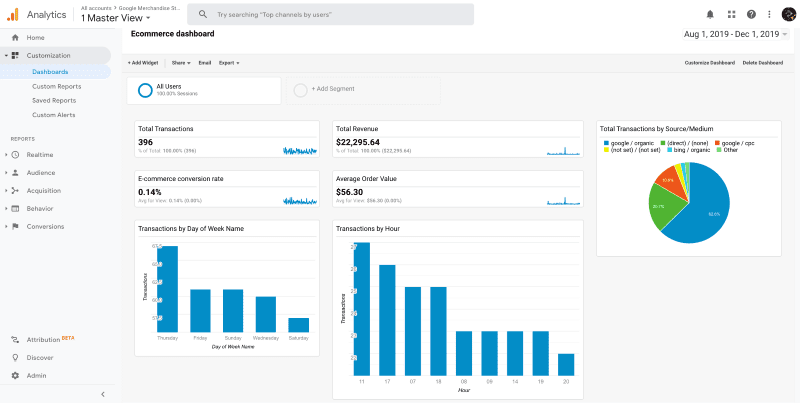Click Delete Dashboard
Viewport: 800px width, 403px height.
click(763, 63)
